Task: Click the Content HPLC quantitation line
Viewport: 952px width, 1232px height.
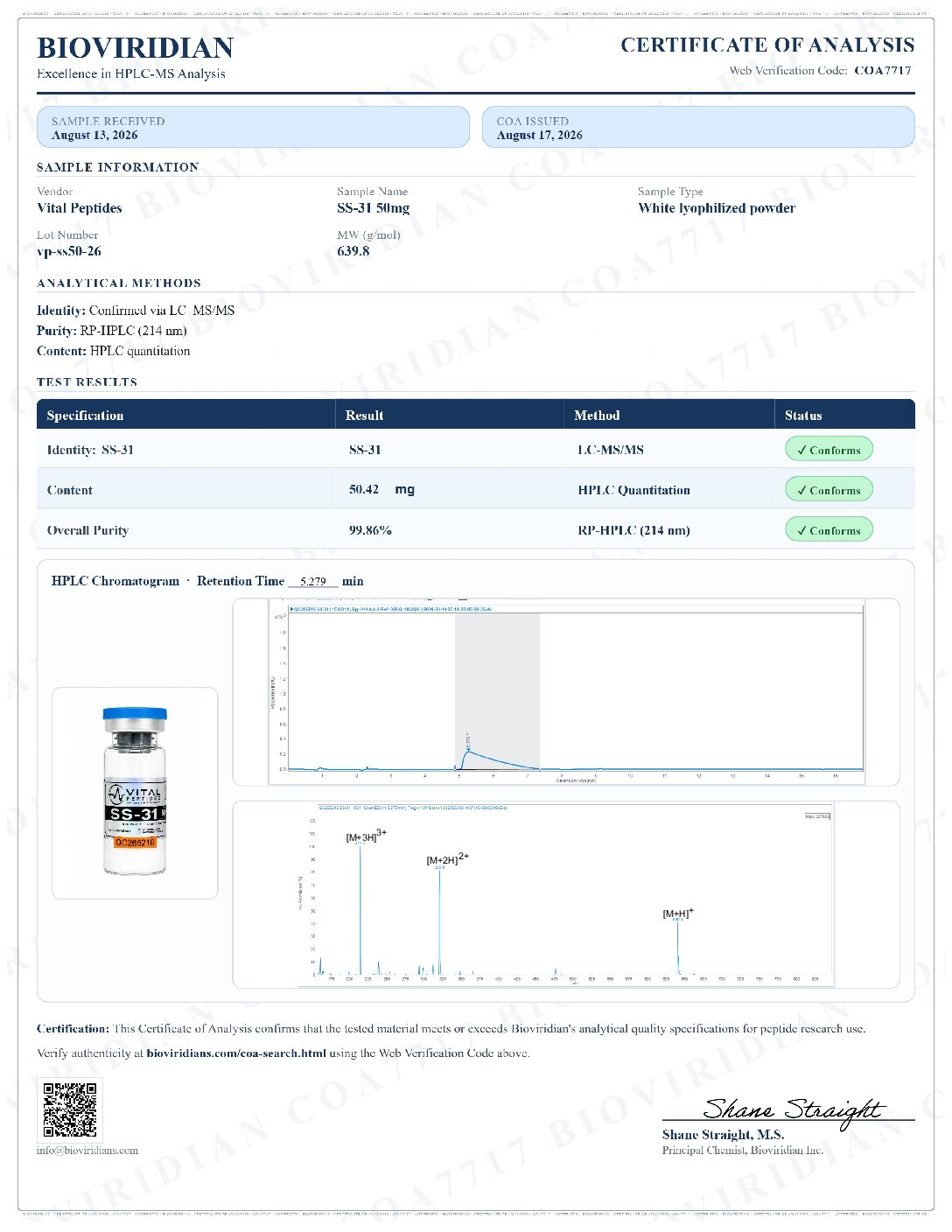Action: [114, 351]
